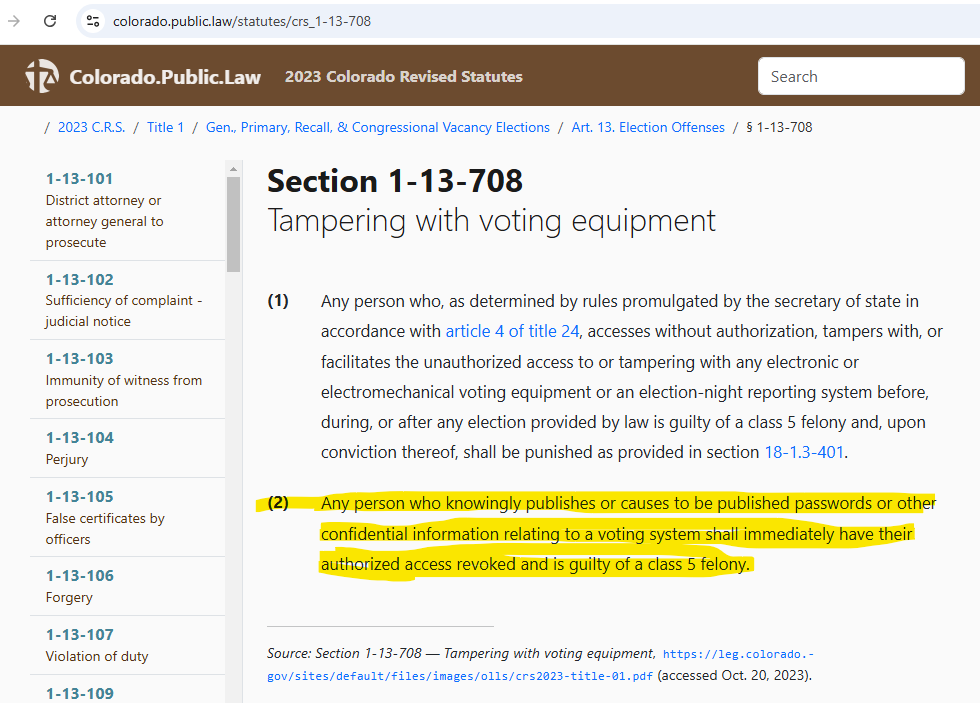Viewport: 980px width, 703px height.
Task: Select the address bar URL
Action: pos(241,21)
